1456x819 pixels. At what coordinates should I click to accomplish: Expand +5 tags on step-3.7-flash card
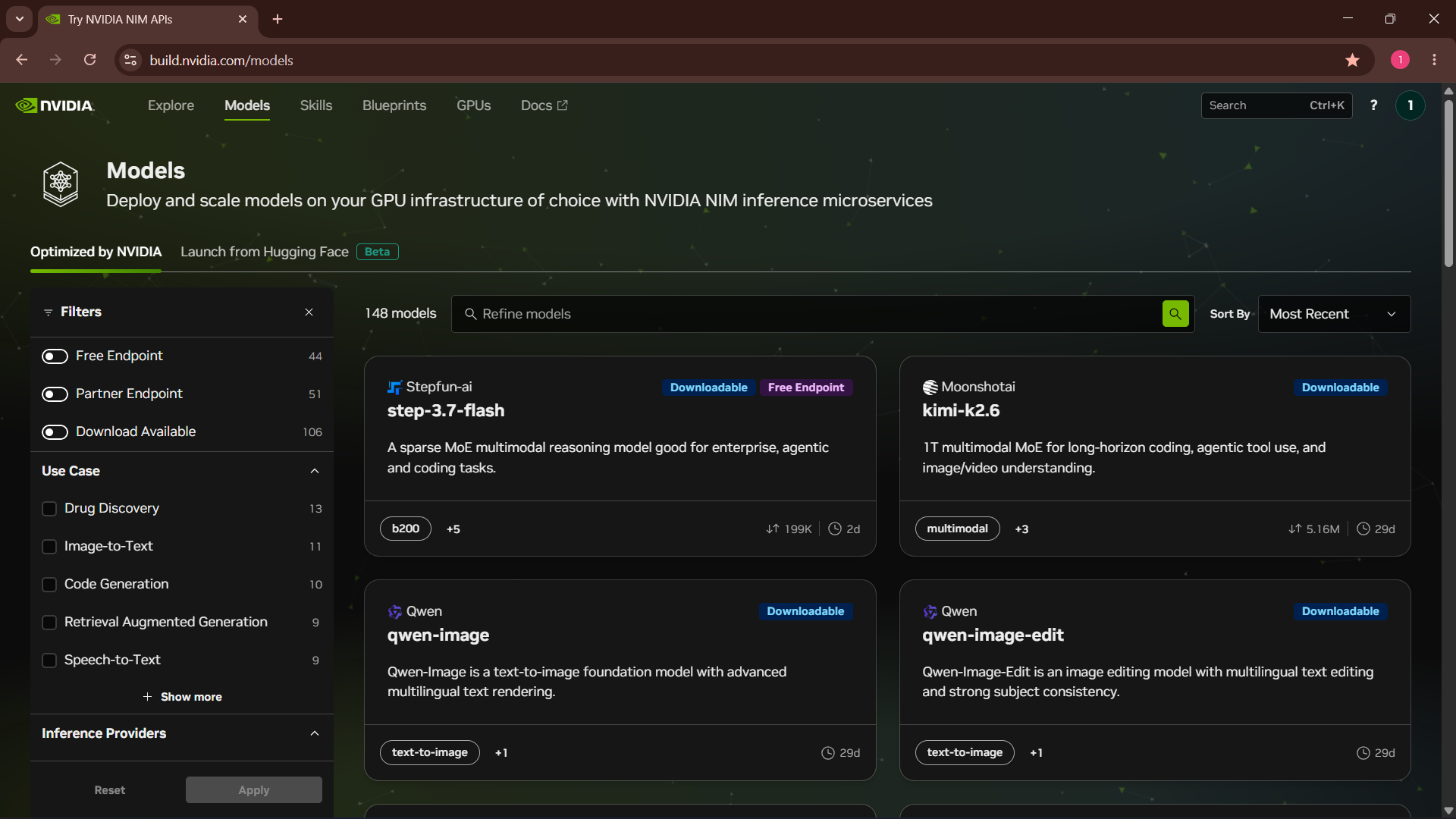click(453, 529)
